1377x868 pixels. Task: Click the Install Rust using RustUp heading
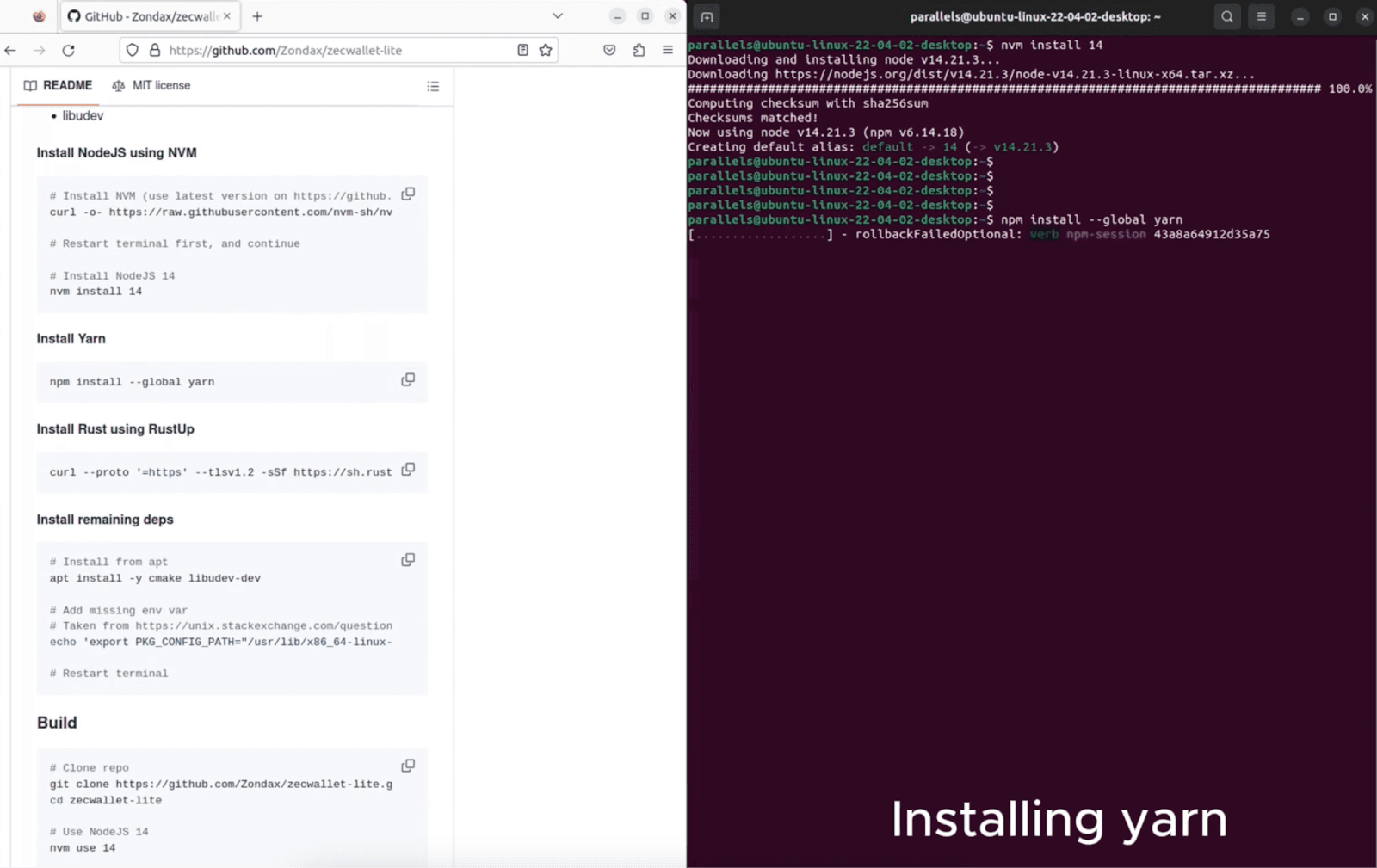pos(115,429)
